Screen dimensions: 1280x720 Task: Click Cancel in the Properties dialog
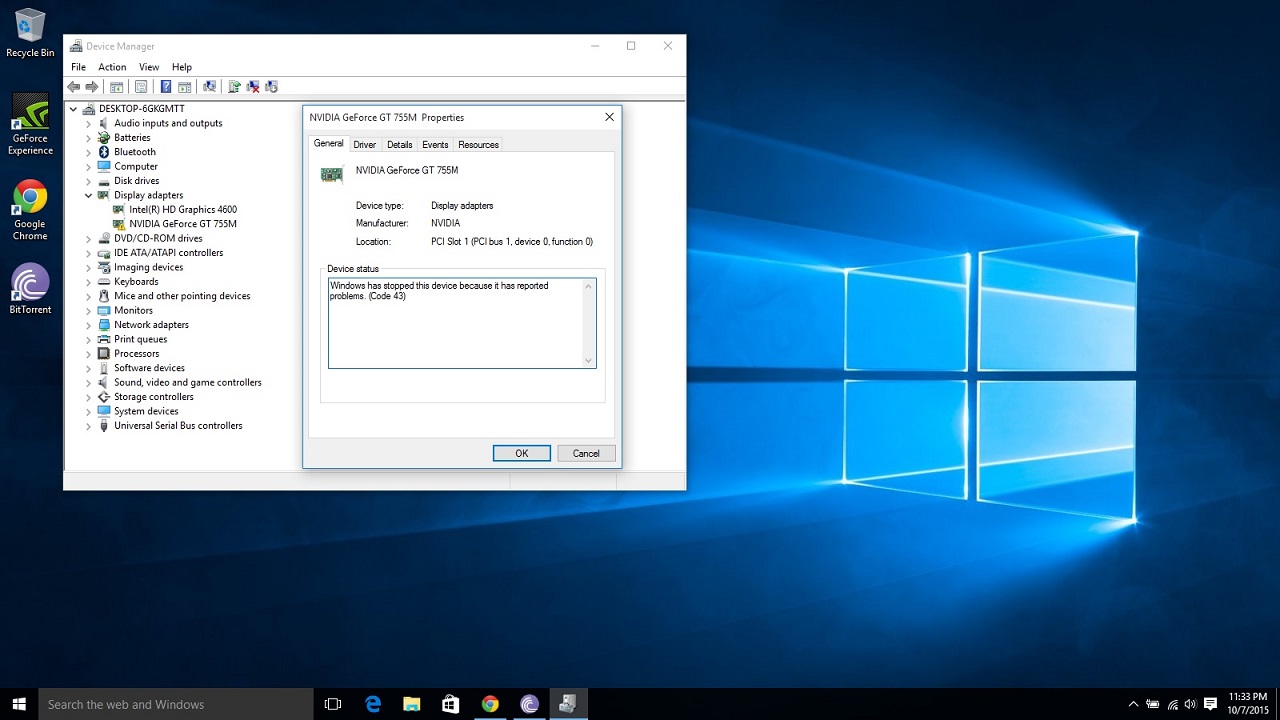tap(586, 453)
